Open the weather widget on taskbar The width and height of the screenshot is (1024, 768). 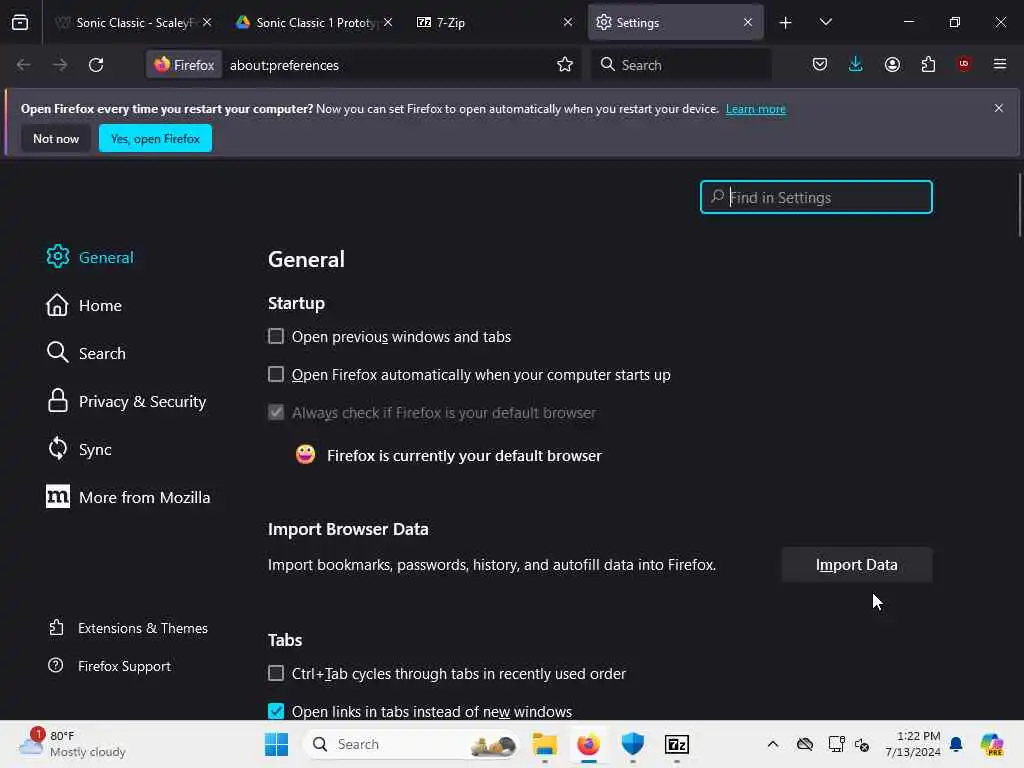(72, 744)
